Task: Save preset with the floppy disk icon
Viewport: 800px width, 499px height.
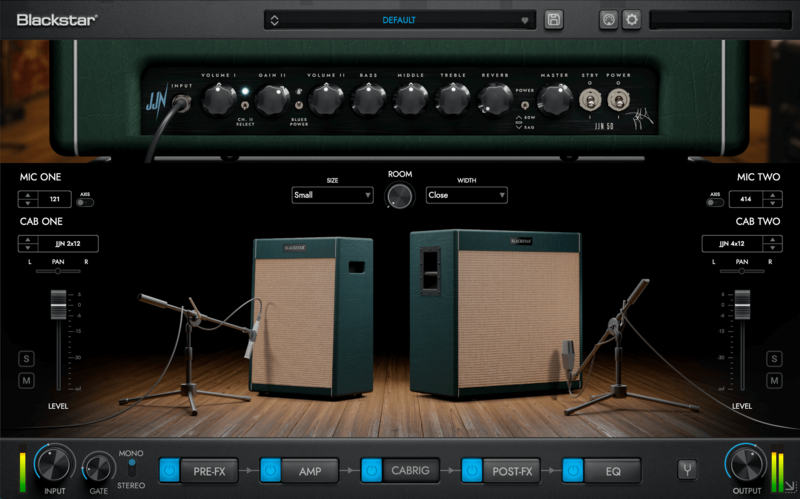Action: point(554,20)
